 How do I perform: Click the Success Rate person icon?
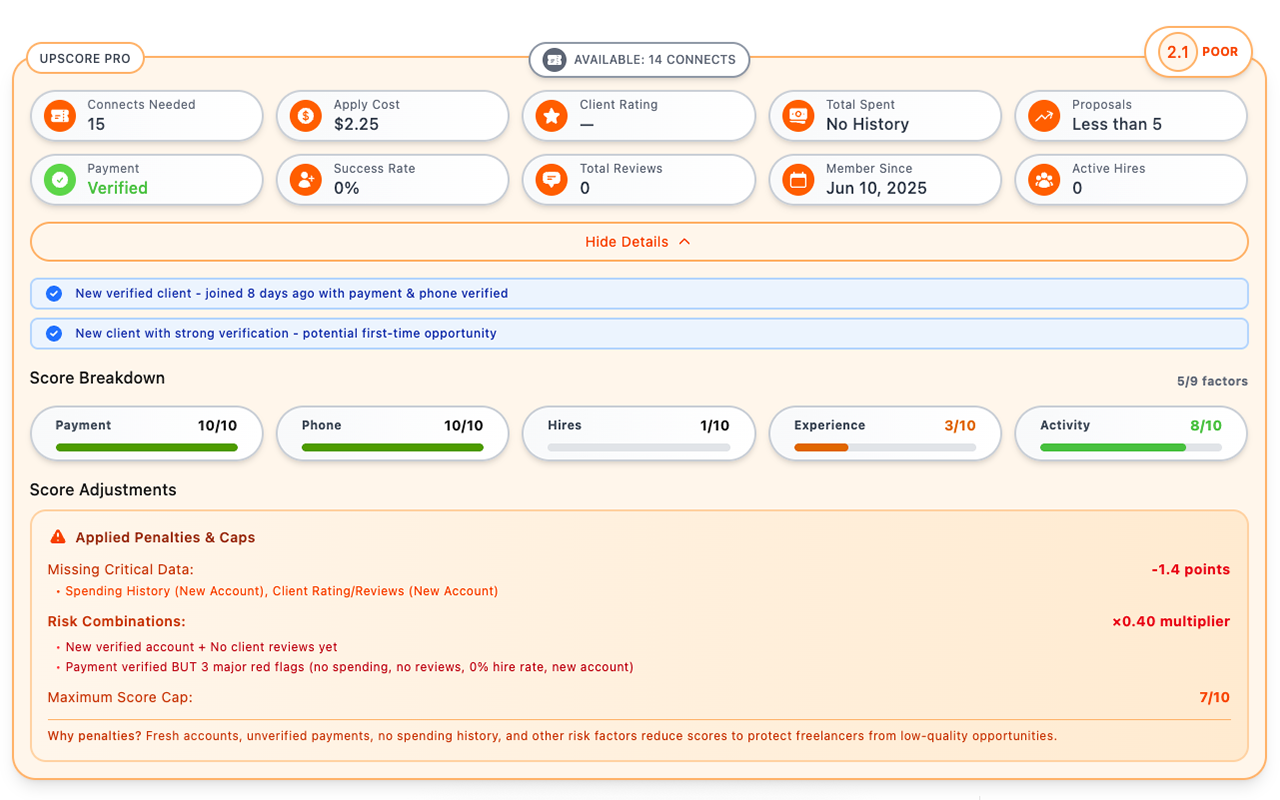coord(304,180)
